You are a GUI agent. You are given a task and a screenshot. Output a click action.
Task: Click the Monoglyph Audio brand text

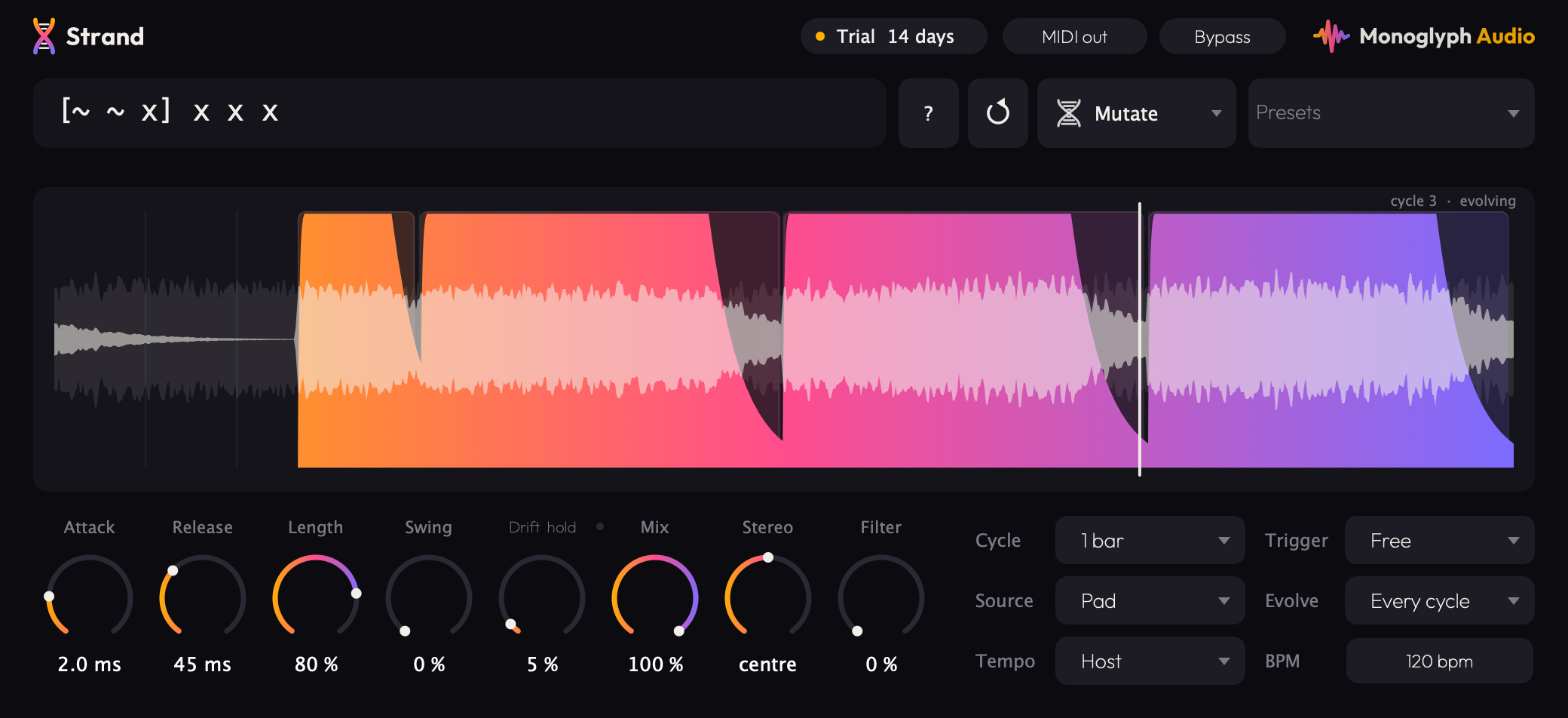pos(1447,36)
